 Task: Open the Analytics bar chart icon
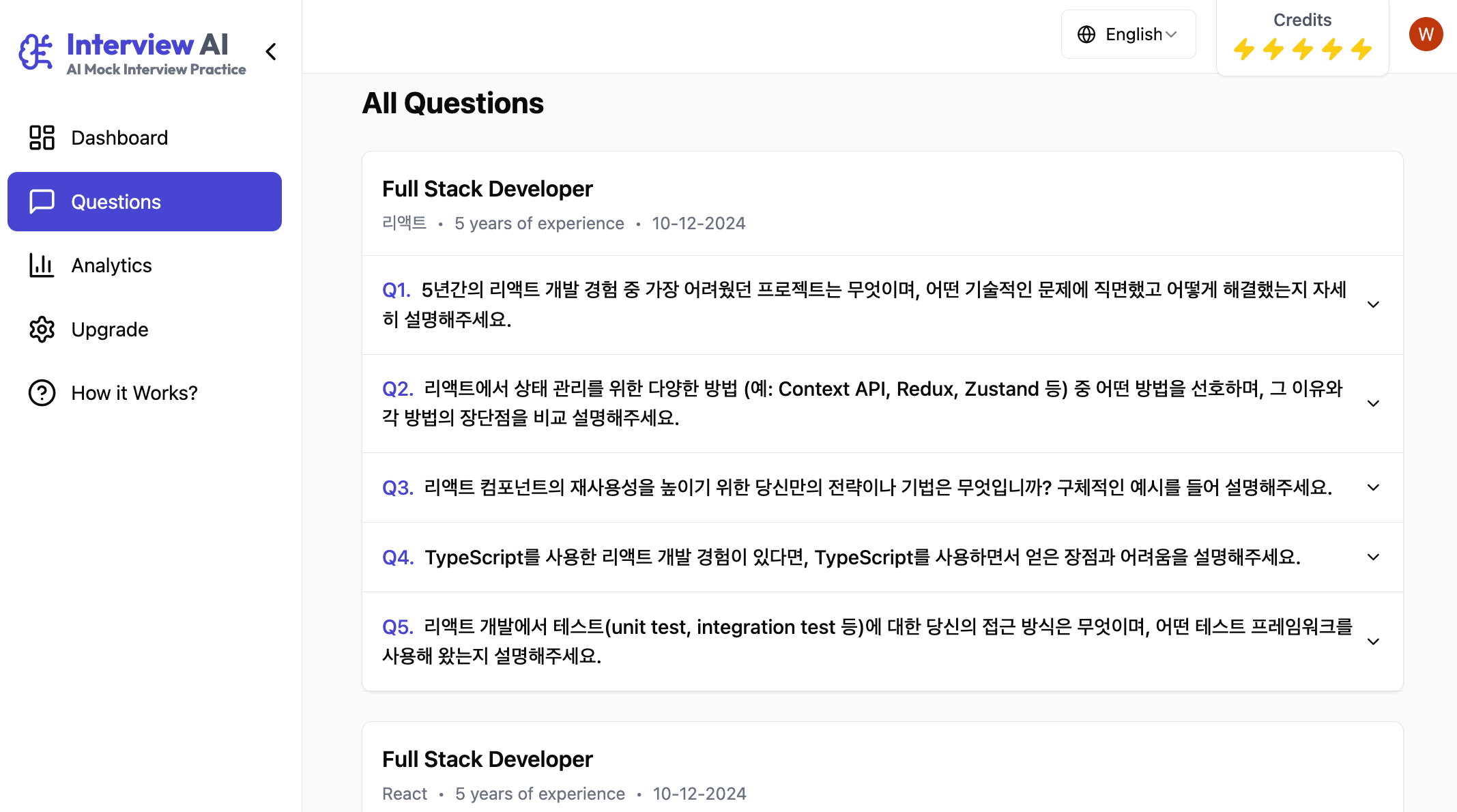[42, 265]
